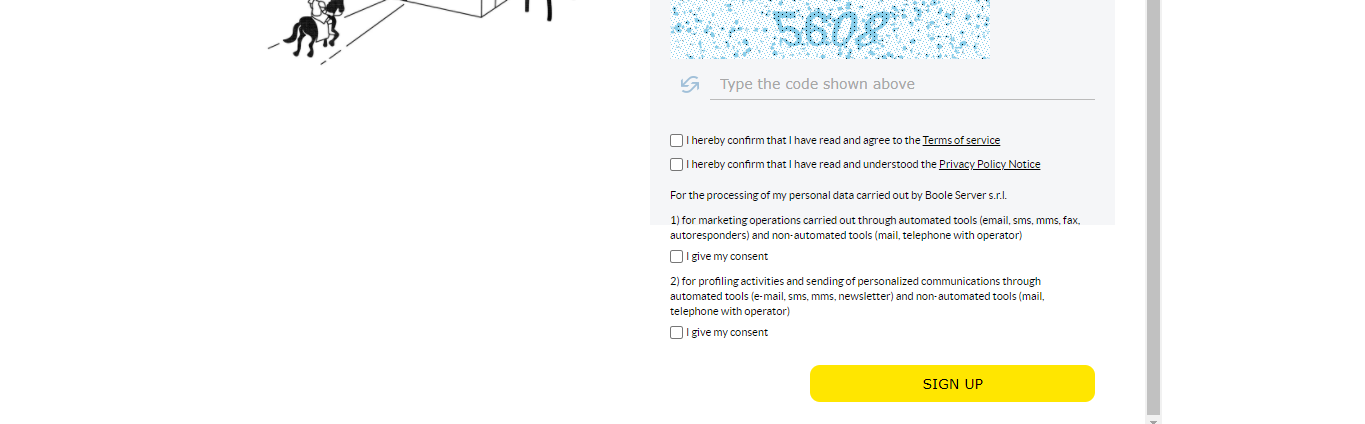Open the Privacy Policy Notice link
The height and width of the screenshot is (424, 1365).
click(x=989, y=164)
